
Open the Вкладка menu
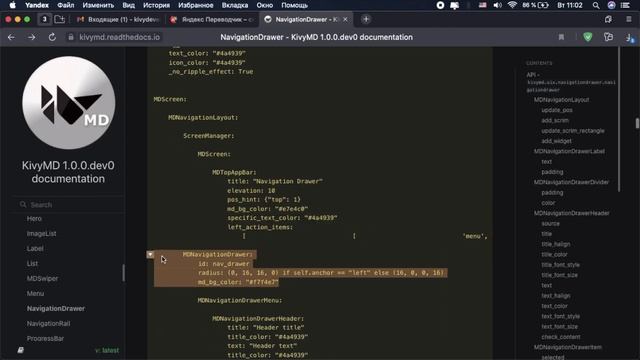235,5
